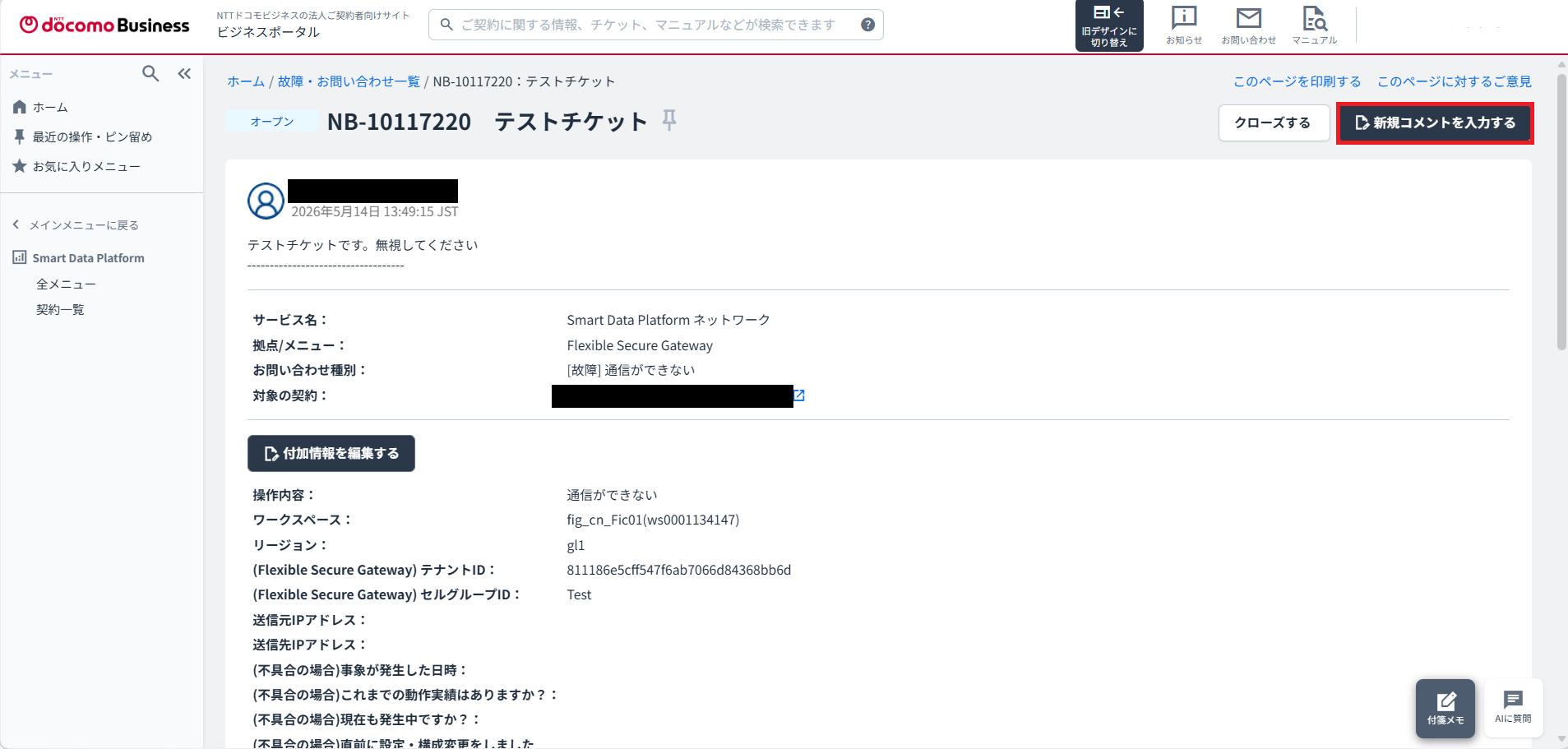Click the このページに対するご意見 link
This screenshot has width=1568, height=749.
[1454, 81]
